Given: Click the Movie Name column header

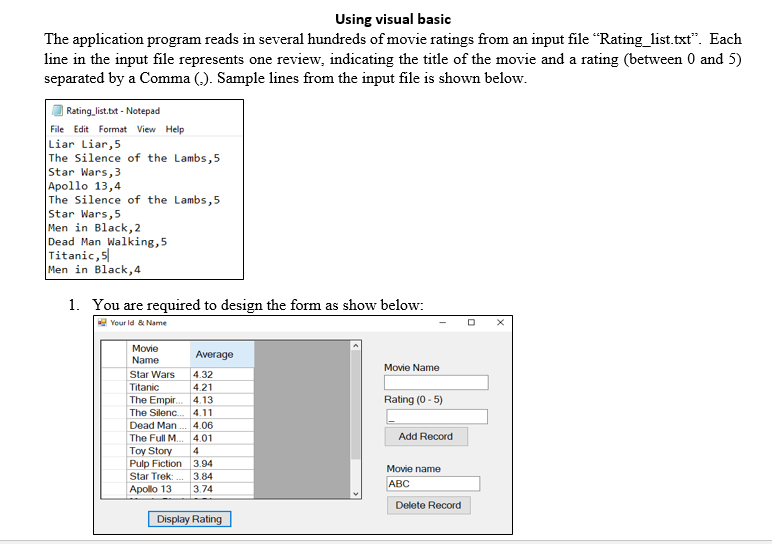Looking at the screenshot, I should tap(158, 354).
